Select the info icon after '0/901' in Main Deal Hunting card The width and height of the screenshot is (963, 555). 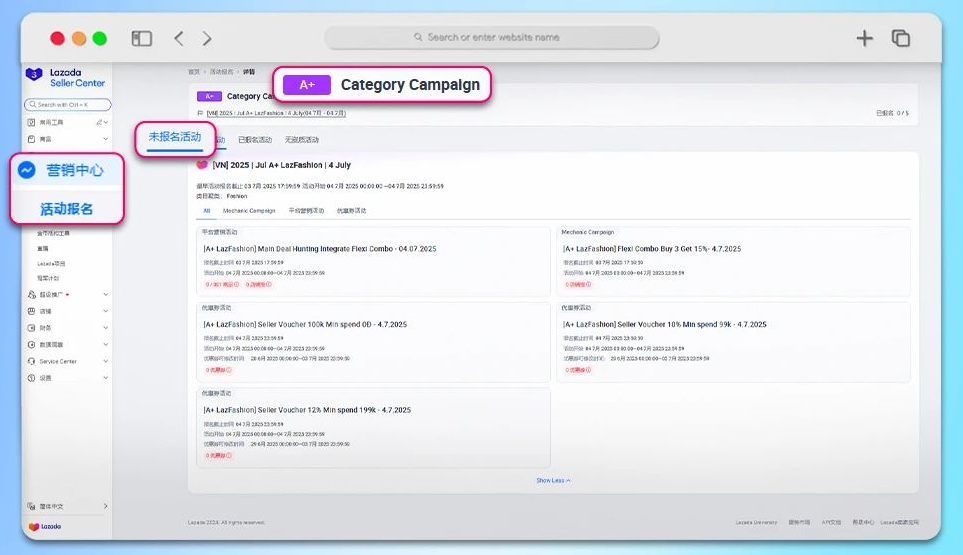pyautogui.click(x=237, y=285)
